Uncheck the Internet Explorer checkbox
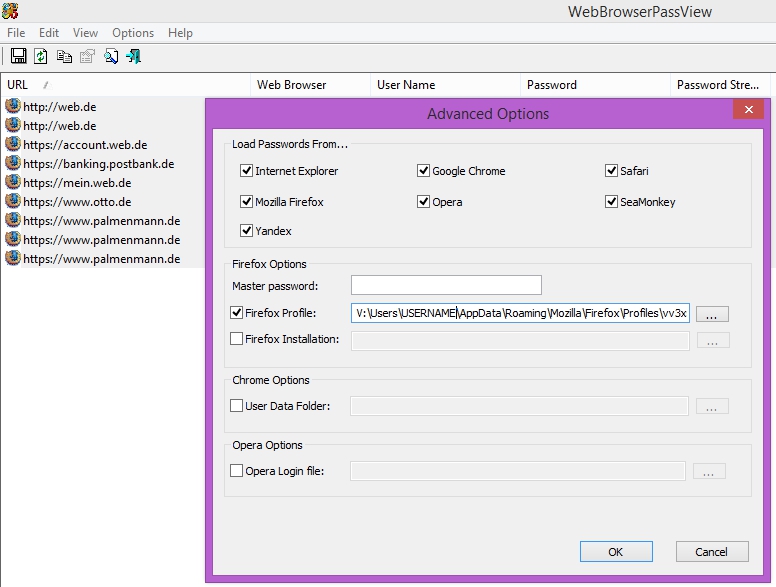The height and width of the screenshot is (587, 776). [247, 171]
